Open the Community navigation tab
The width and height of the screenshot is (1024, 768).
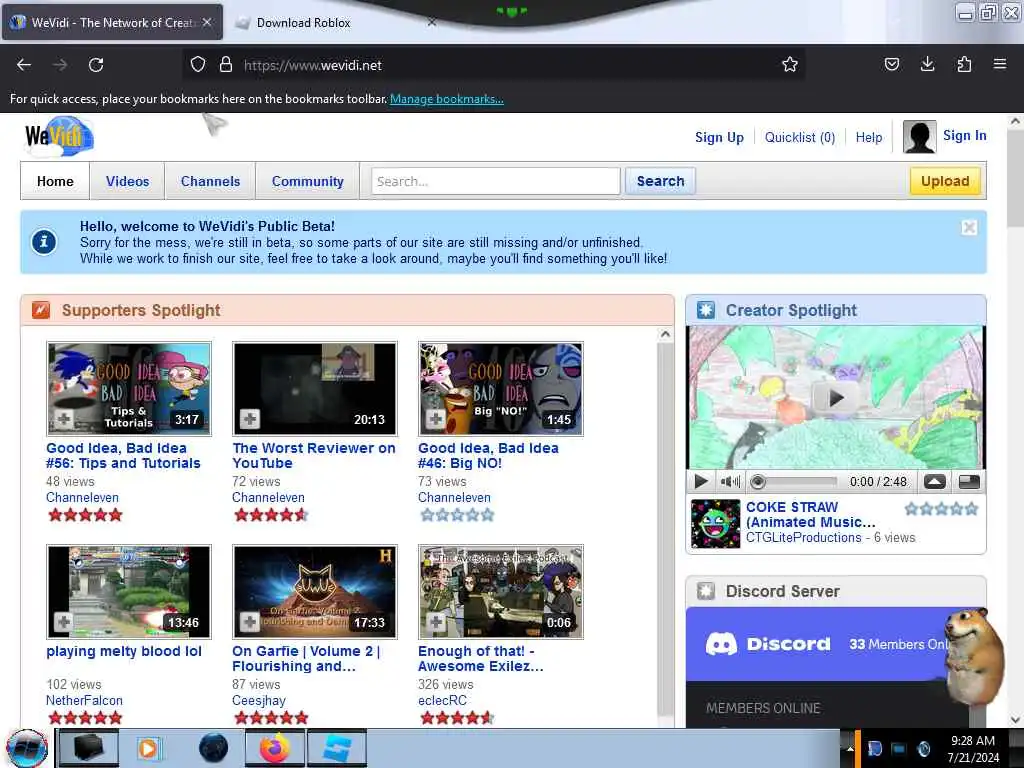click(x=308, y=182)
